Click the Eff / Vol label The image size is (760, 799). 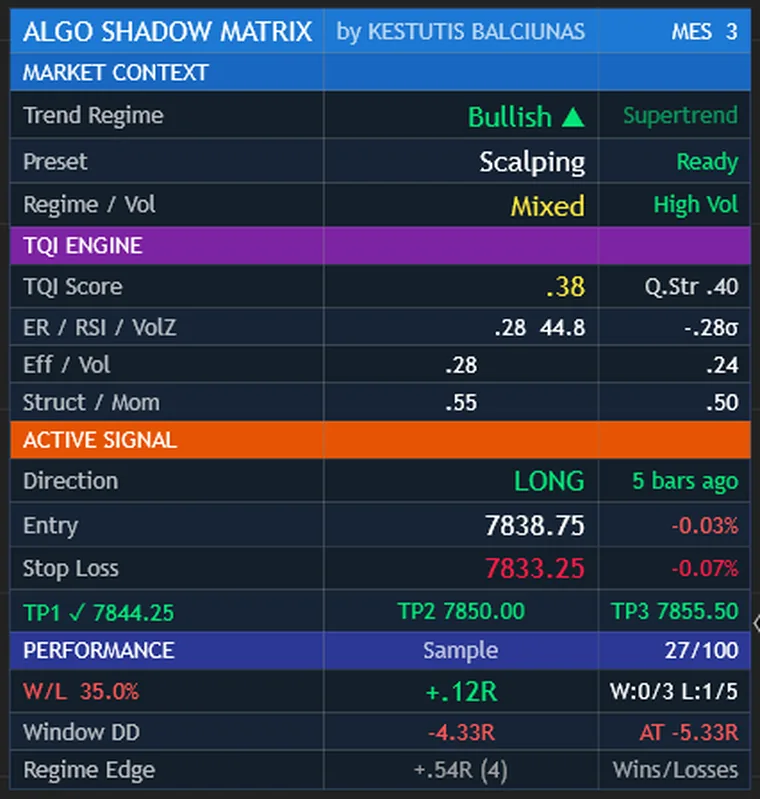(66, 365)
